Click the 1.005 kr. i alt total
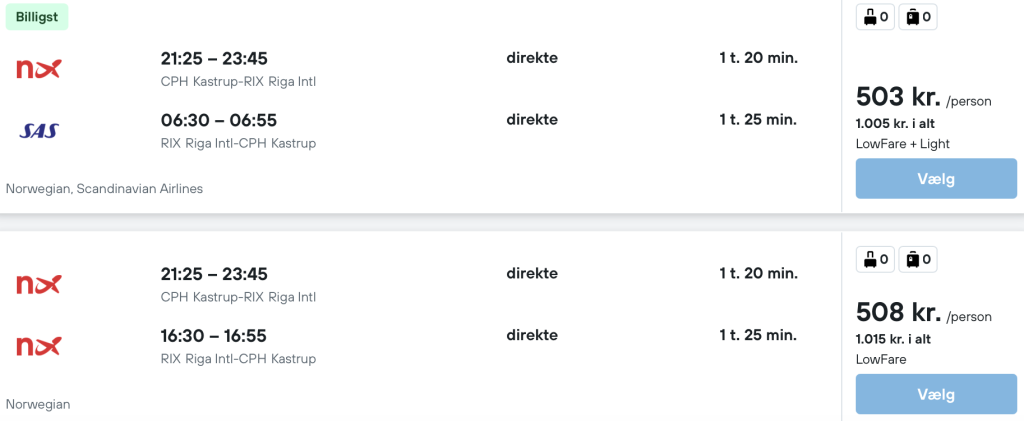 click(895, 124)
